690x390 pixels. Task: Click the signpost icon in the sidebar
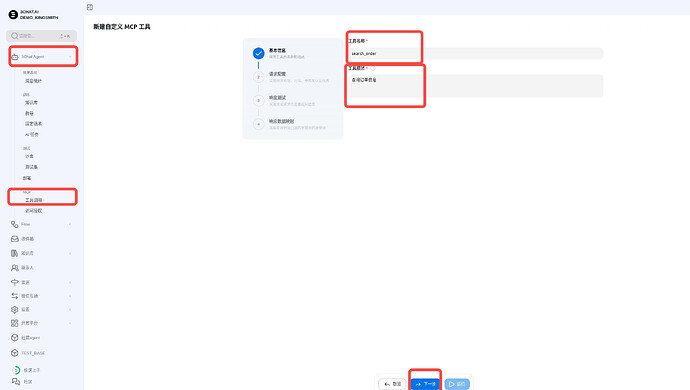[15, 282]
